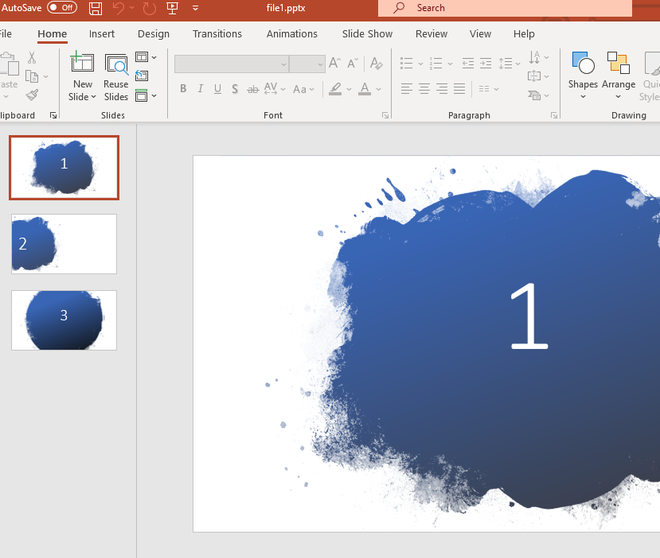Image resolution: width=660 pixels, height=558 pixels.
Task: Select slide 3 thumbnail
Action: click(64, 320)
